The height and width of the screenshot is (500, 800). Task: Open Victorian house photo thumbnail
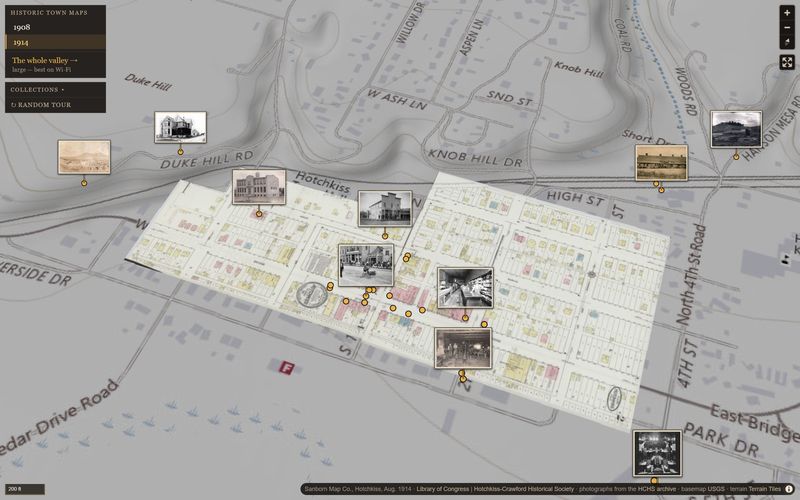[181, 127]
